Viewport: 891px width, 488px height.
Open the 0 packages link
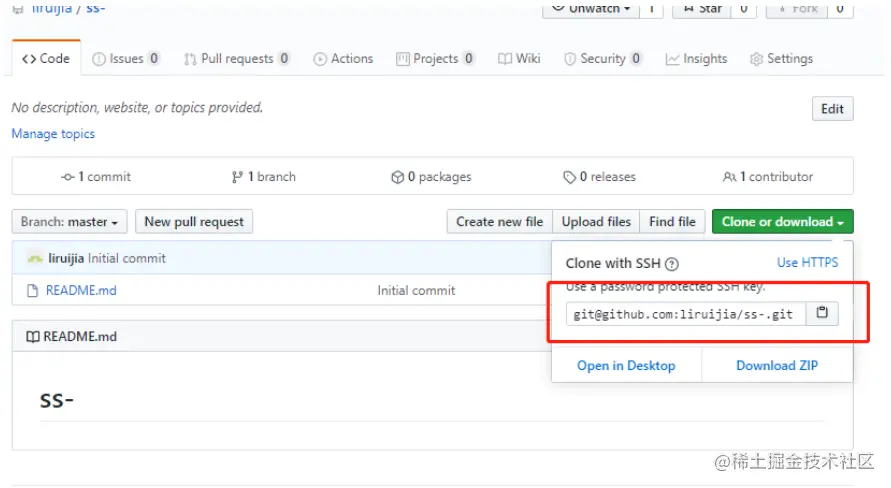tap(431, 177)
